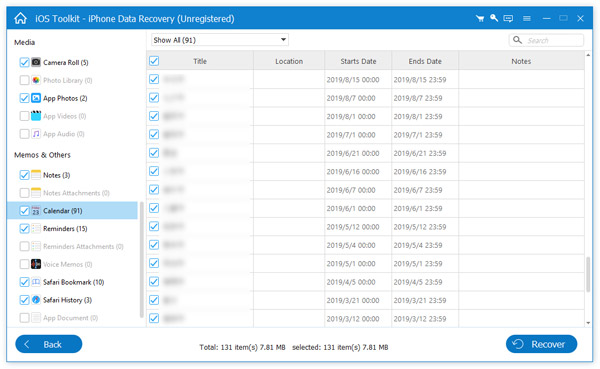Viewport: 600px width, 369px height.
Task: Select the Reminders (15) category label
Action: click(x=65, y=229)
